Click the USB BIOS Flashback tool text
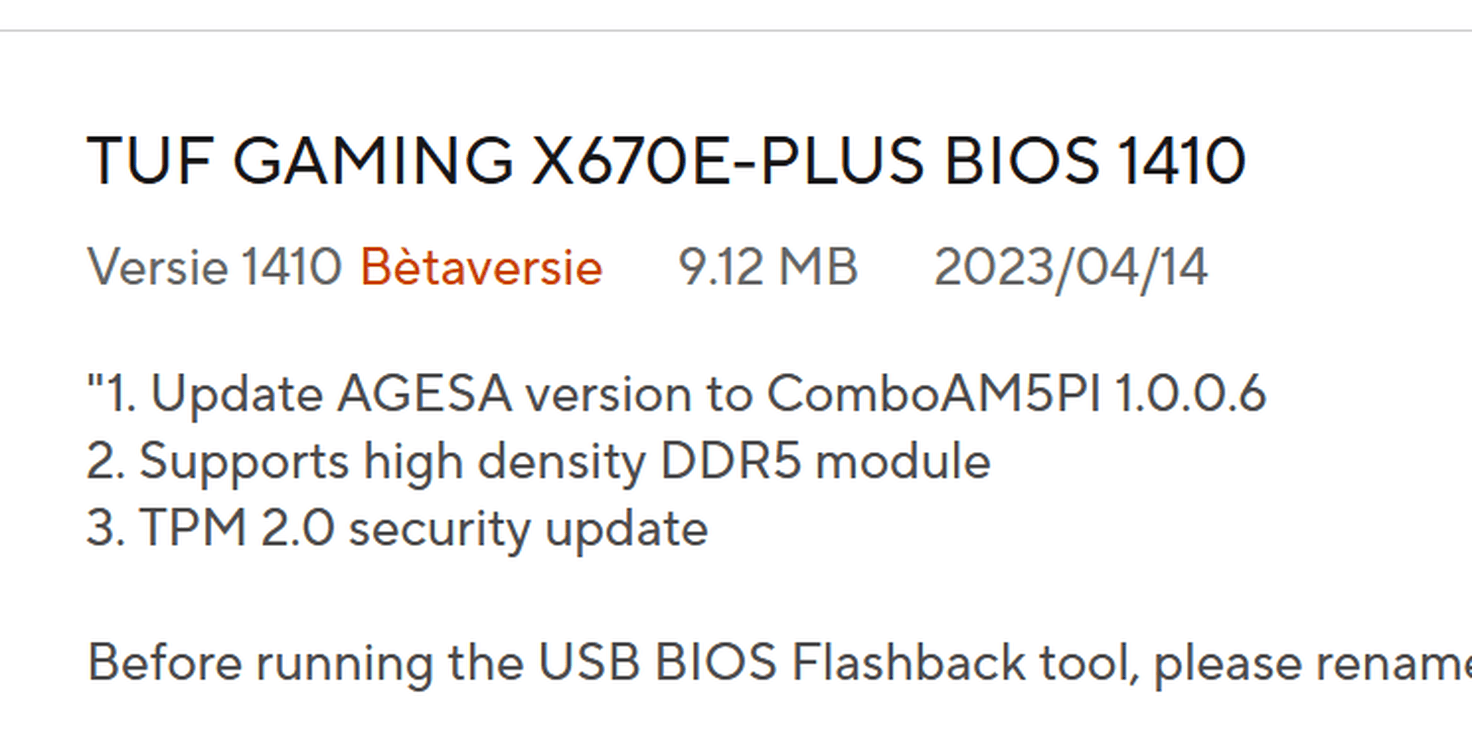1472x745 pixels. 838,663
